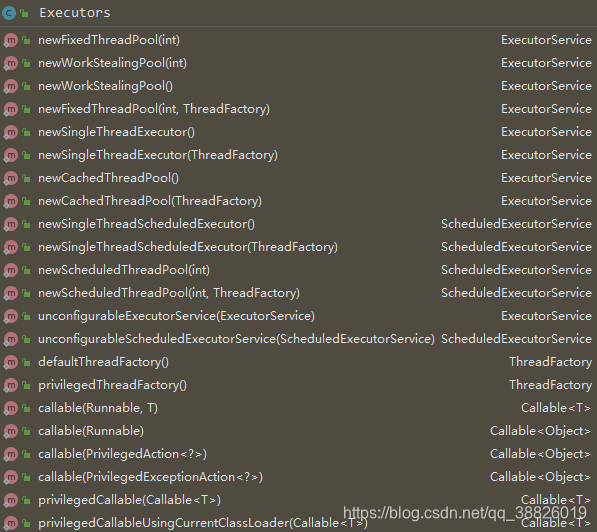Click ExecutorService return type of newCachedThreadPool()
Viewport: 597px width, 532px height.
(546, 178)
